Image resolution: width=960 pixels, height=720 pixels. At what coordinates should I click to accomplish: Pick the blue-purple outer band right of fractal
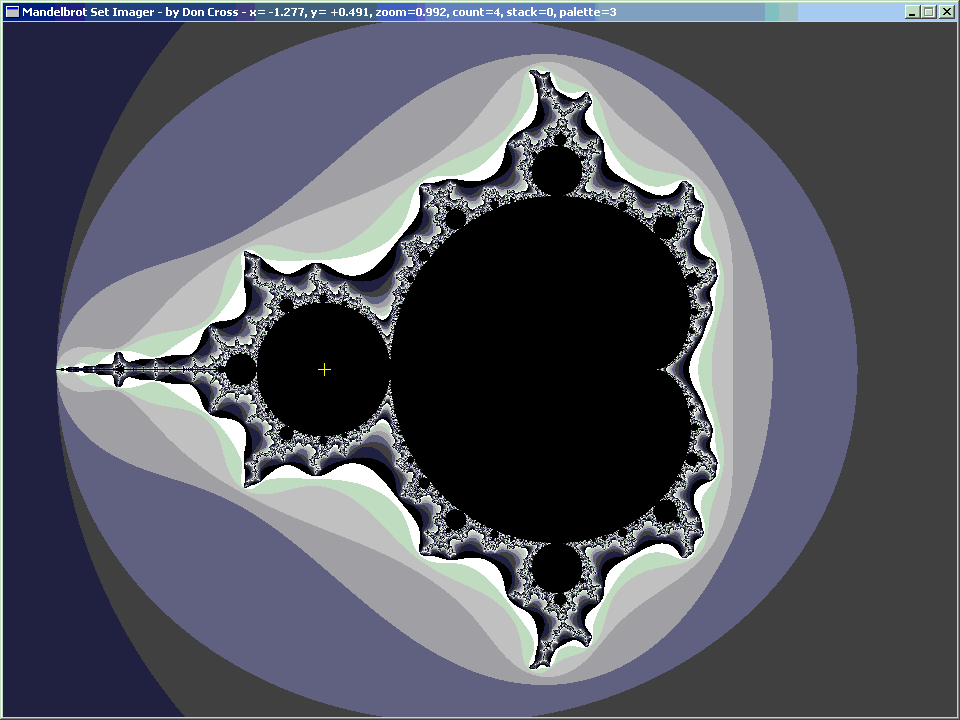(800, 370)
